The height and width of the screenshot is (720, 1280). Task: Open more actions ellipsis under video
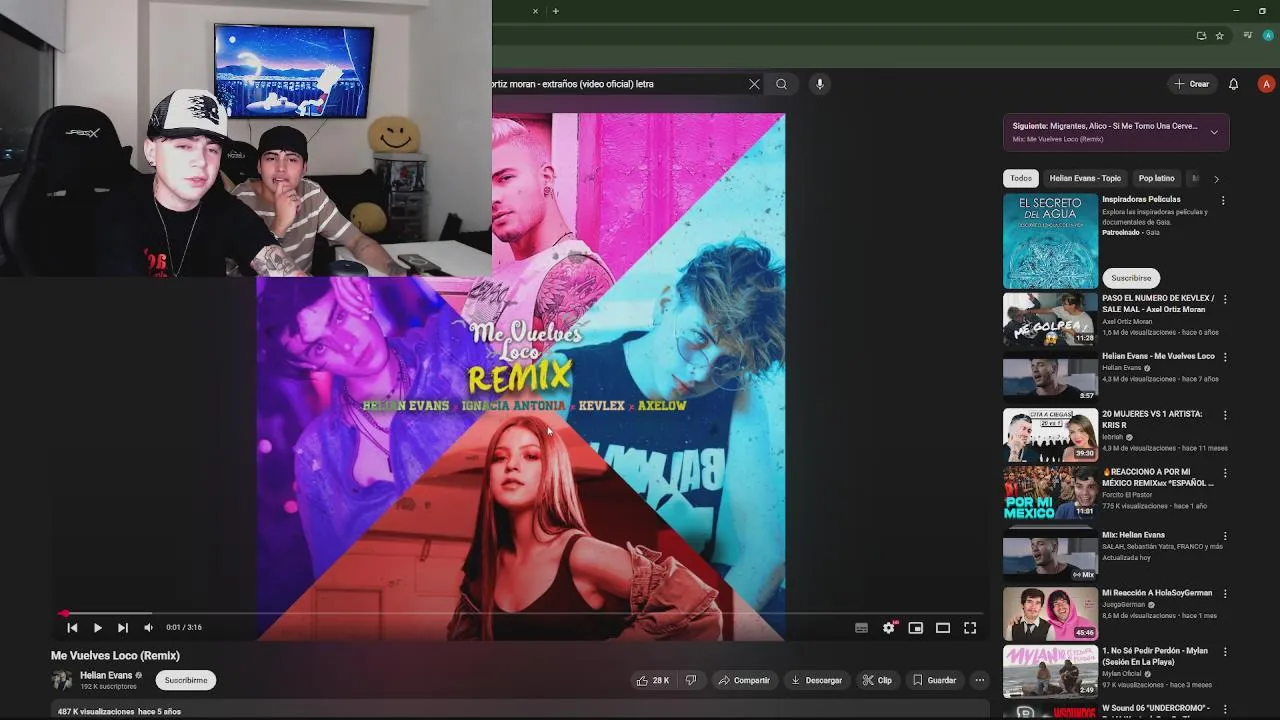pyautogui.click(x=980, y=680)
